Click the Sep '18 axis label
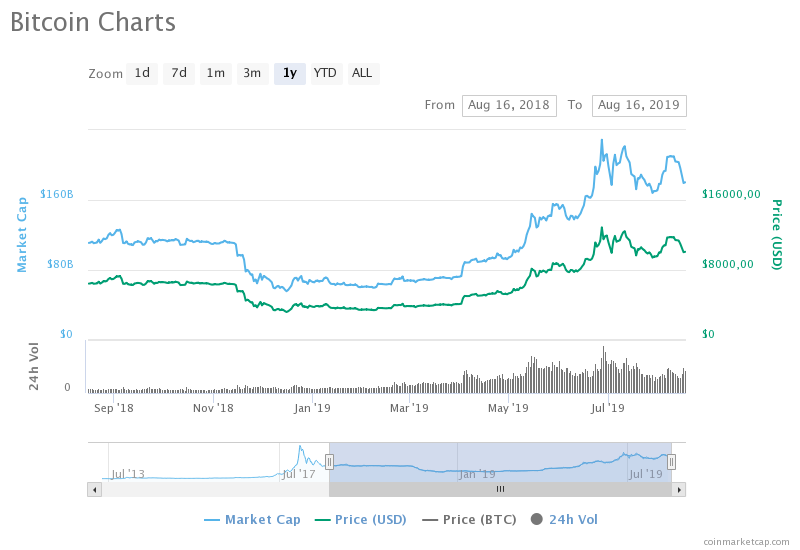Screen dimensions: 800x550 point(114,408)
